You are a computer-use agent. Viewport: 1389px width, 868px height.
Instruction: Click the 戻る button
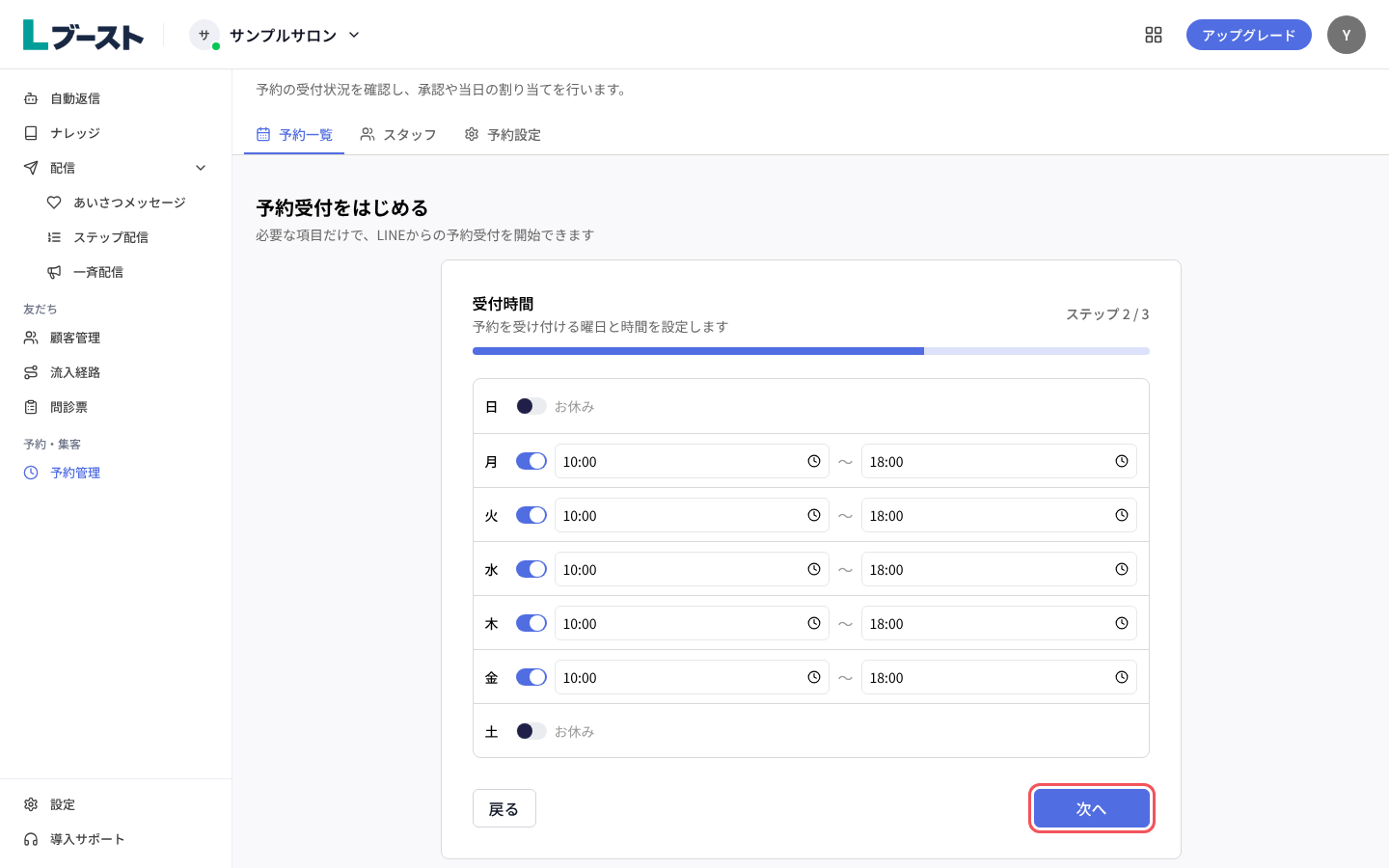pyautogui.click(x=504, y=808)
